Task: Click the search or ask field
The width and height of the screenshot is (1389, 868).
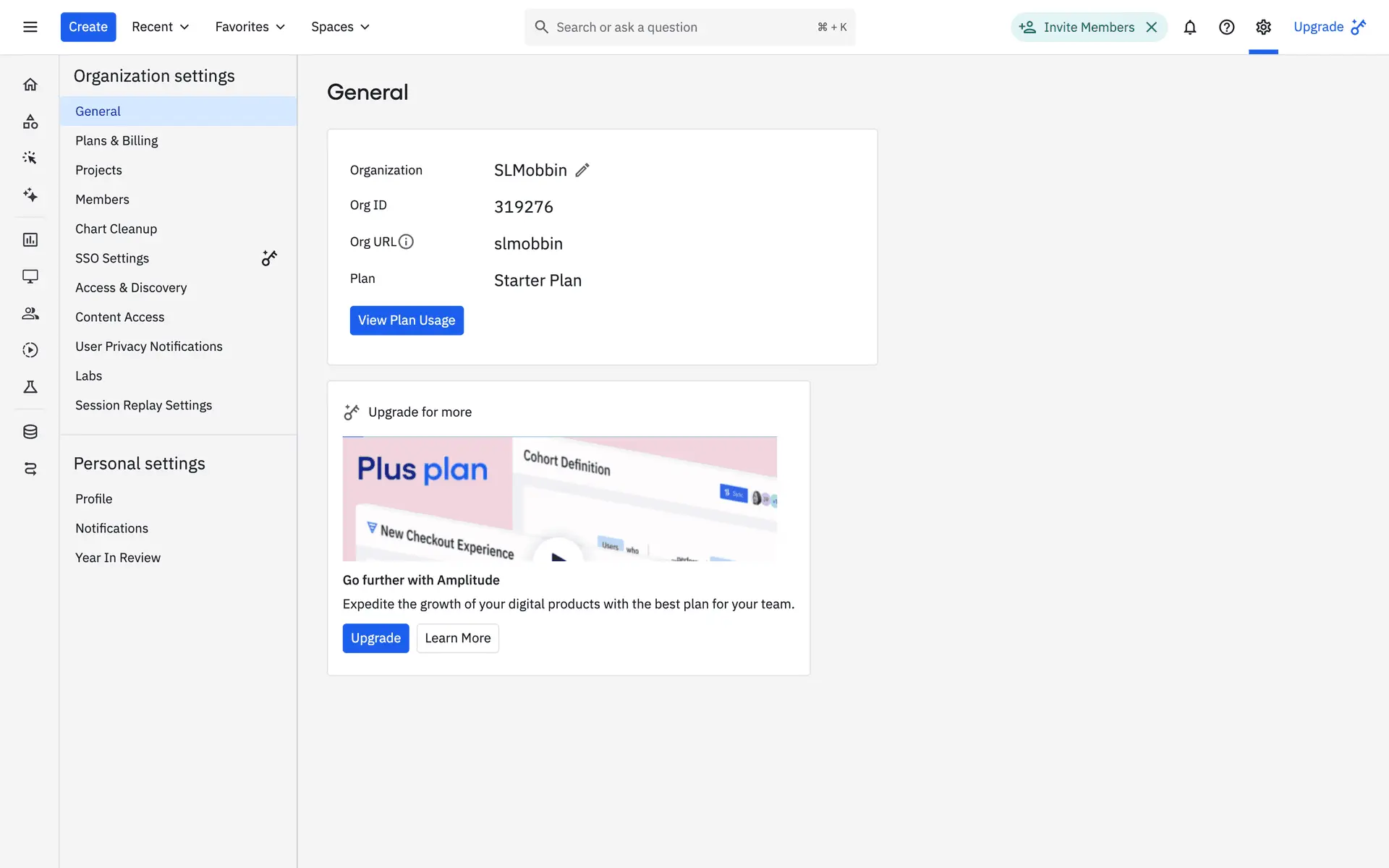Action: pyautogui.click(x=680, y=27)
